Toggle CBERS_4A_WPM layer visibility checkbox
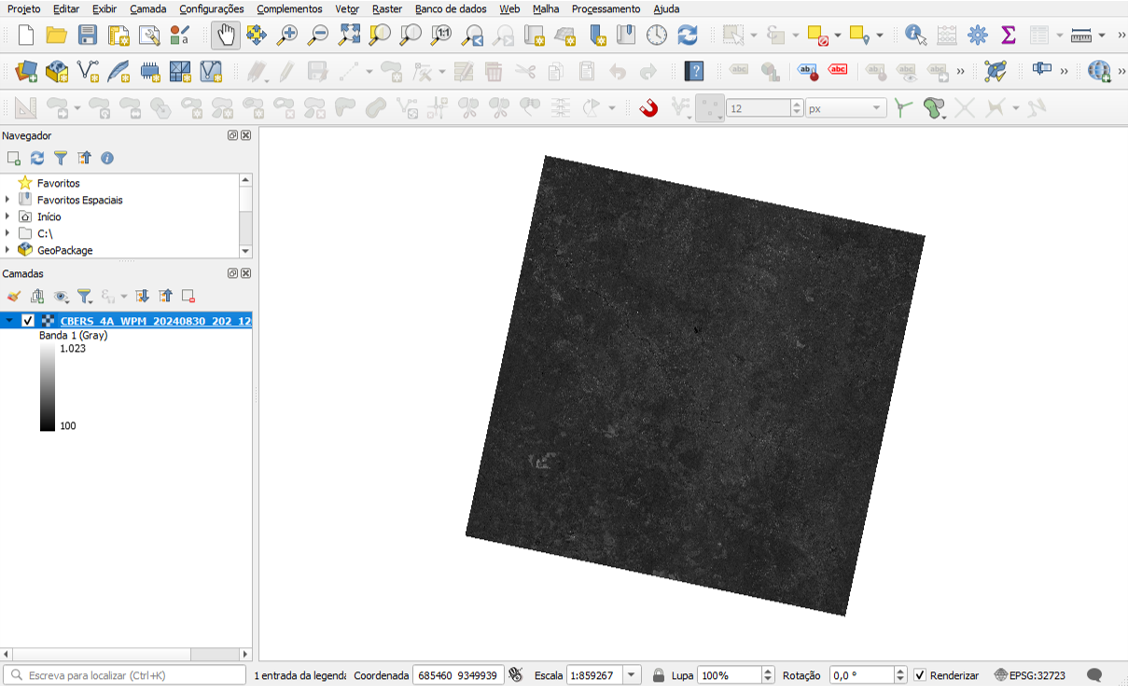The height and width of the screenshot is (686, 1128). pyautogui.click(x=28, y=321)
